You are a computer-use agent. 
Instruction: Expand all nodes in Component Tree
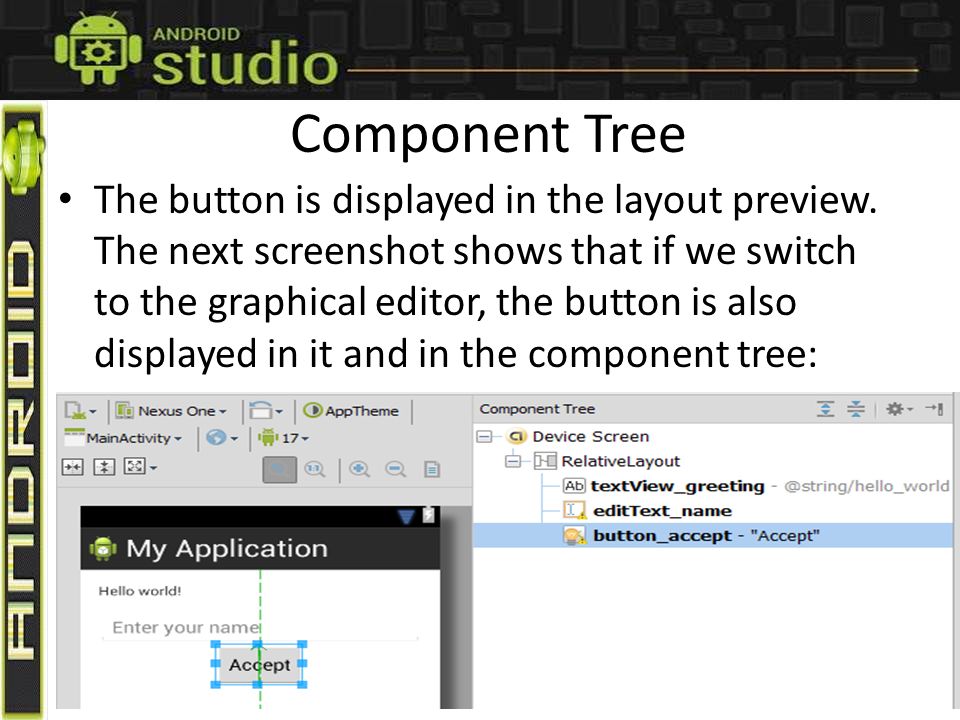(825, 408)
